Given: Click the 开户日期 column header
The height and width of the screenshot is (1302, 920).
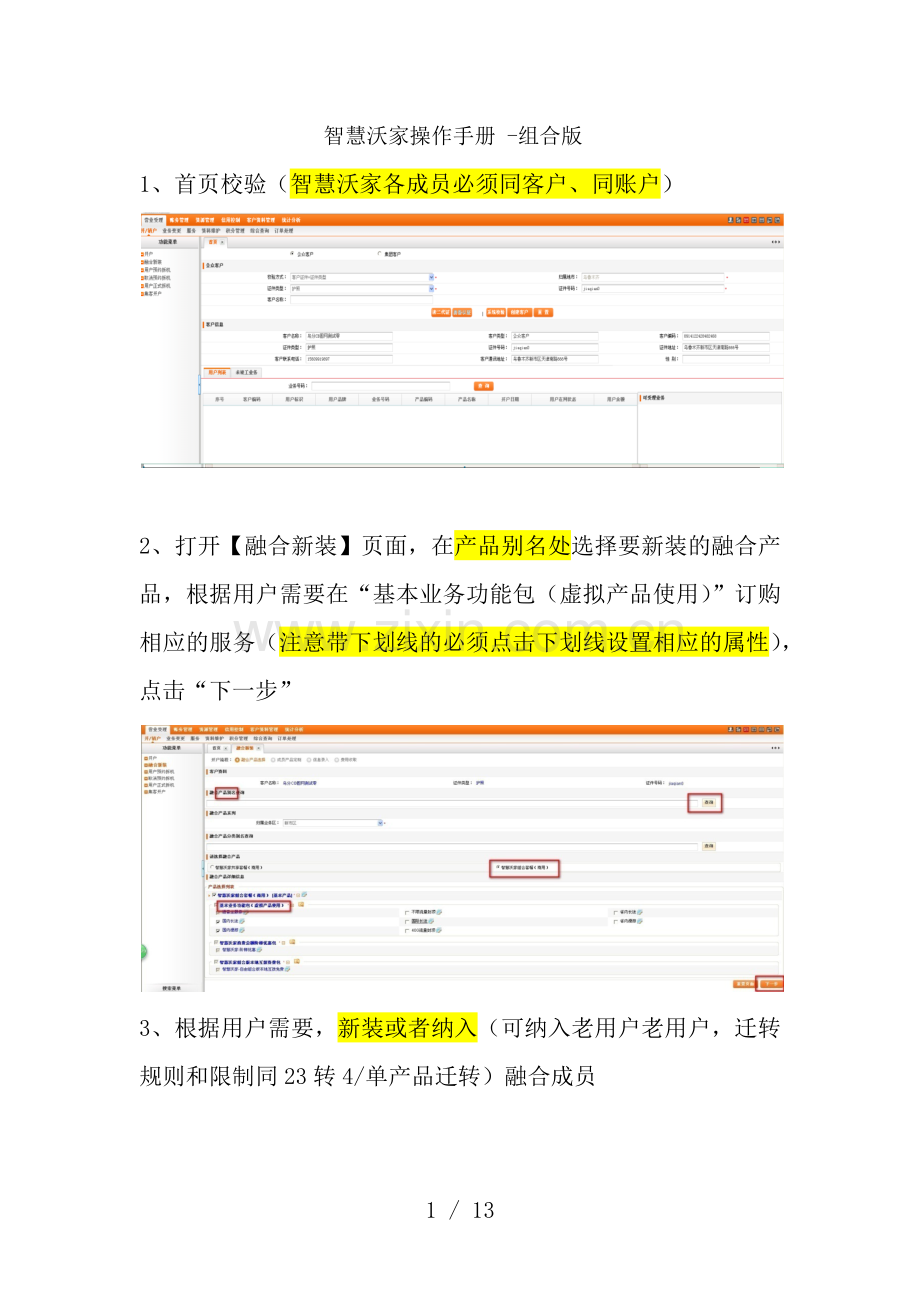Looking at the screenshot, I should coord(510,399).
